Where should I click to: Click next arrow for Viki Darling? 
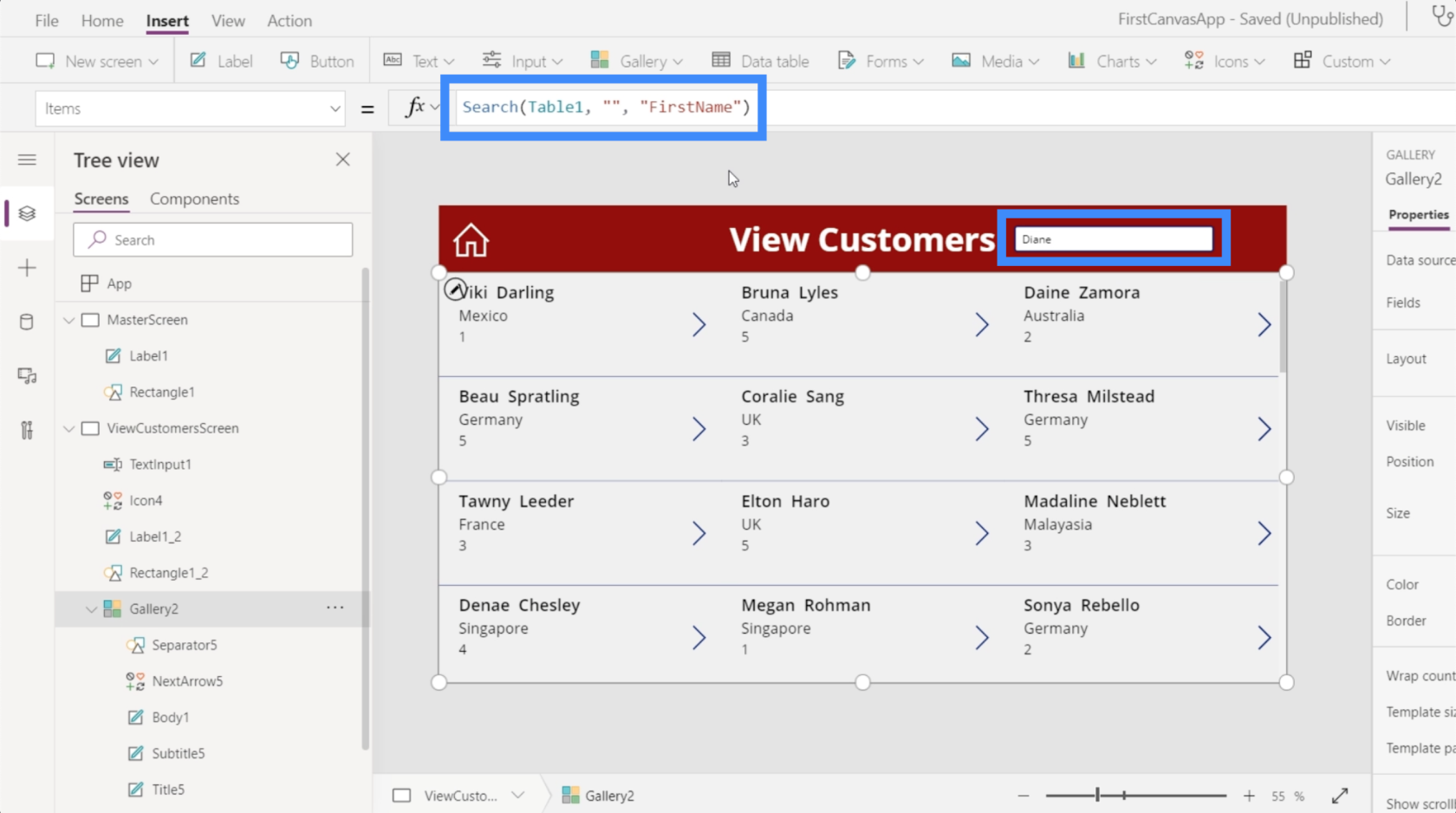coord(699,325)
